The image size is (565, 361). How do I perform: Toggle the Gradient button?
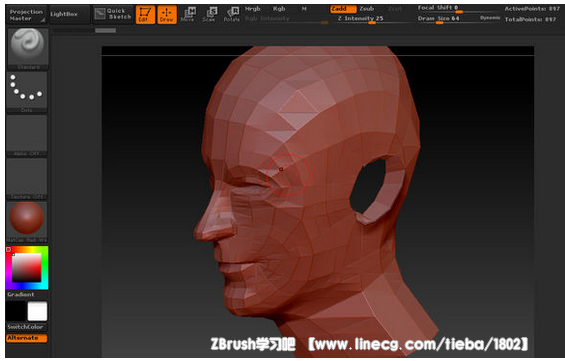[21, 295]
